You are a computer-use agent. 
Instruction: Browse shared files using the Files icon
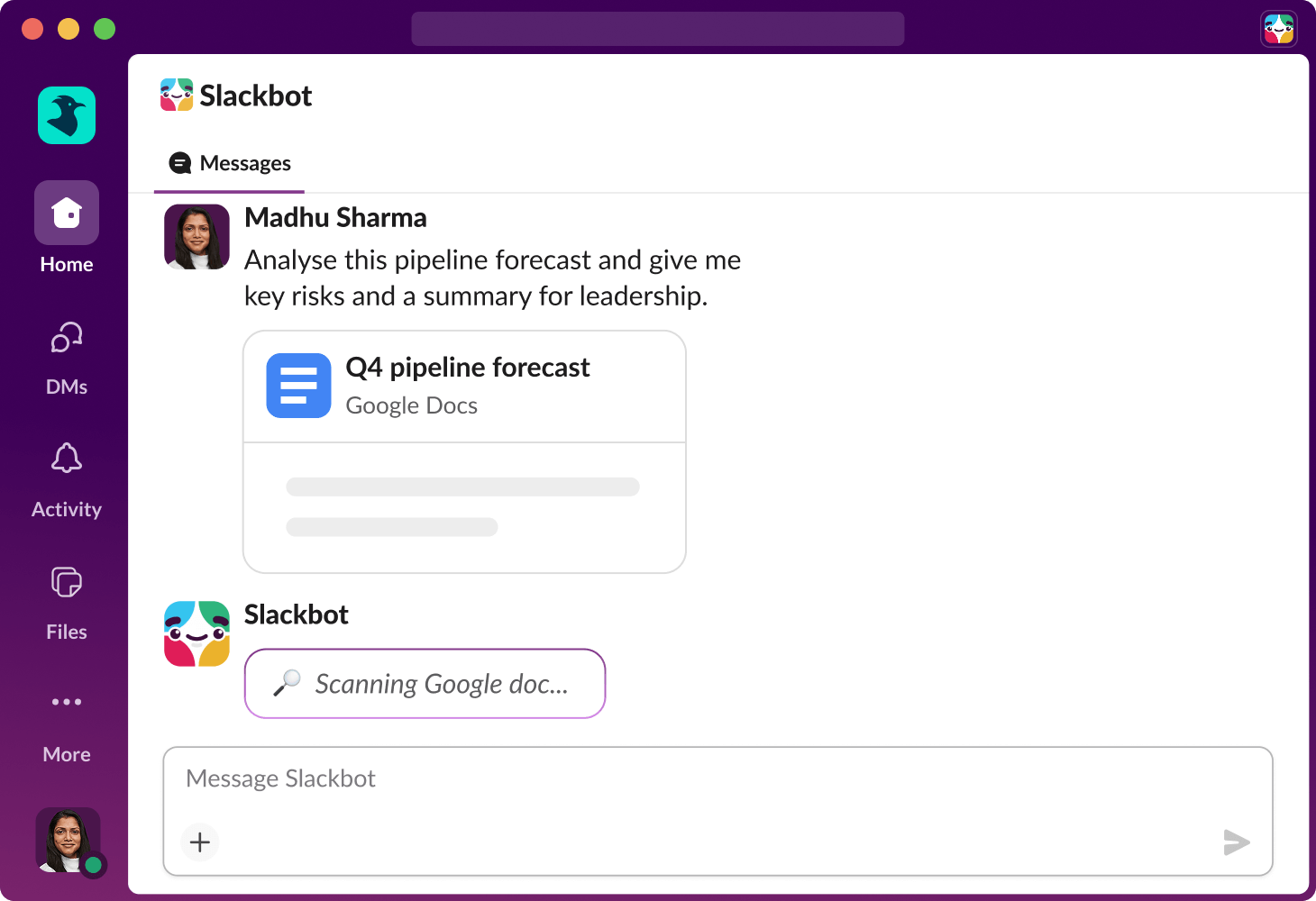[x=66, y=582]
